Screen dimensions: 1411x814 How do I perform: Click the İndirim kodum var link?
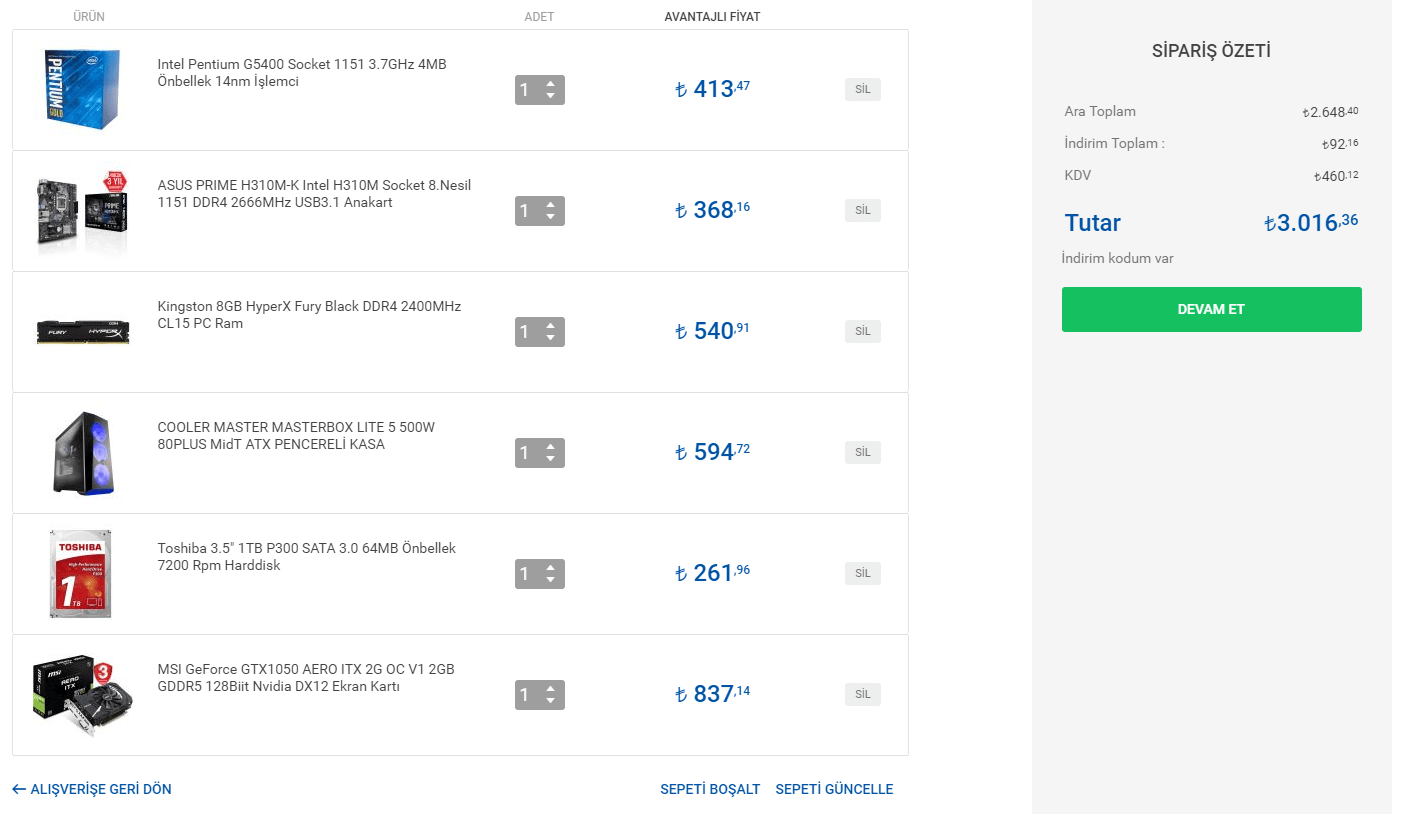(1117, 259)
